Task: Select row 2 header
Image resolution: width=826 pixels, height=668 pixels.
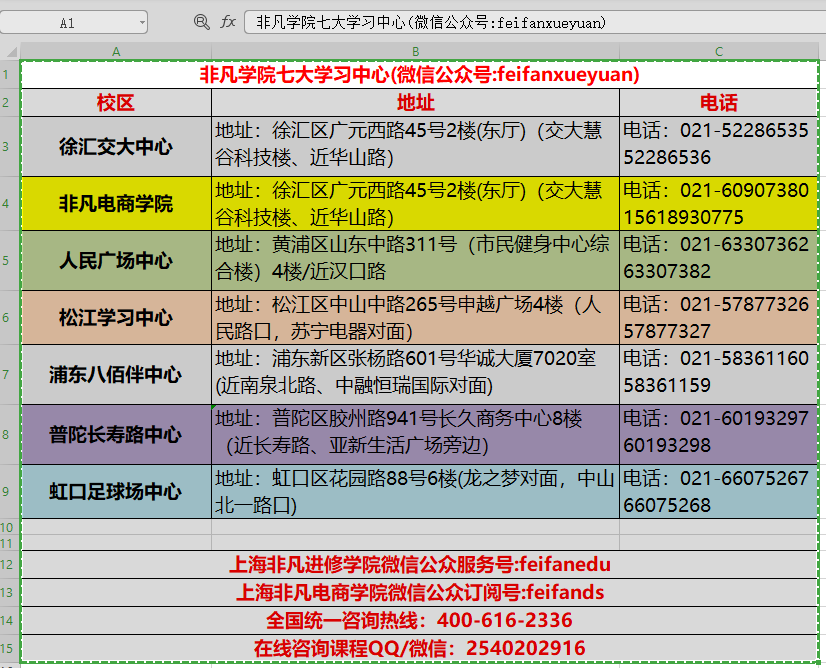Action: [x=9, y=102]
